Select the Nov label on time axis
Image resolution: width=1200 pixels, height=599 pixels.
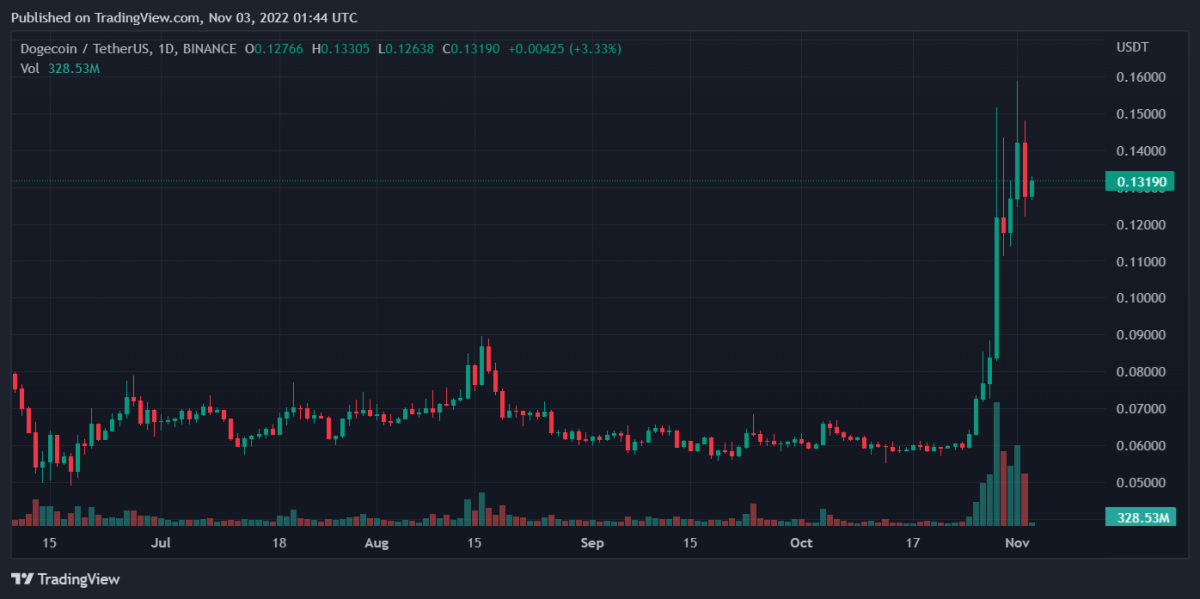[1017, 543]
